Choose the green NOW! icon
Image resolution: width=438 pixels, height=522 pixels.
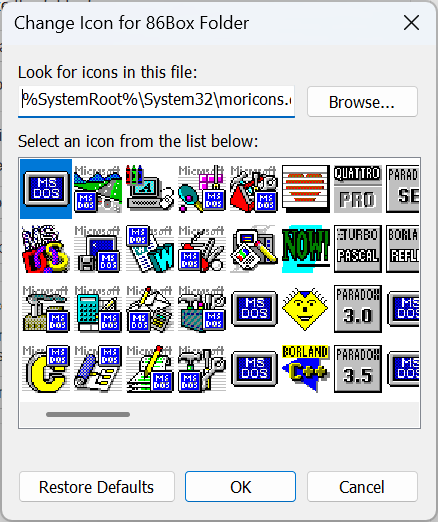[x=306, y=249]
